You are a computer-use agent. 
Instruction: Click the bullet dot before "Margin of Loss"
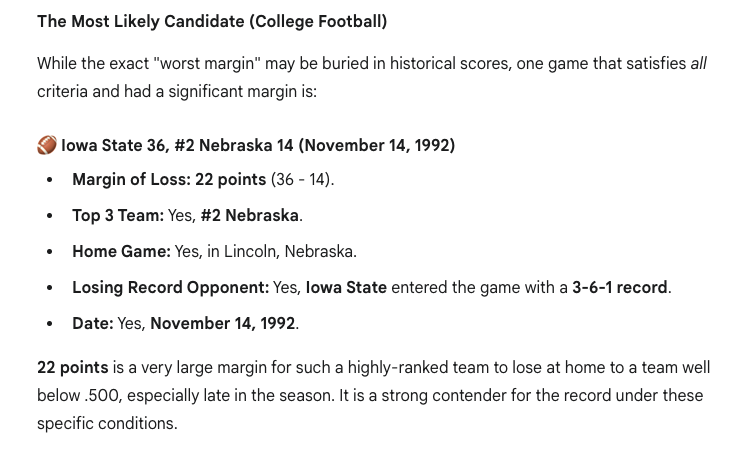coord(50,181)
